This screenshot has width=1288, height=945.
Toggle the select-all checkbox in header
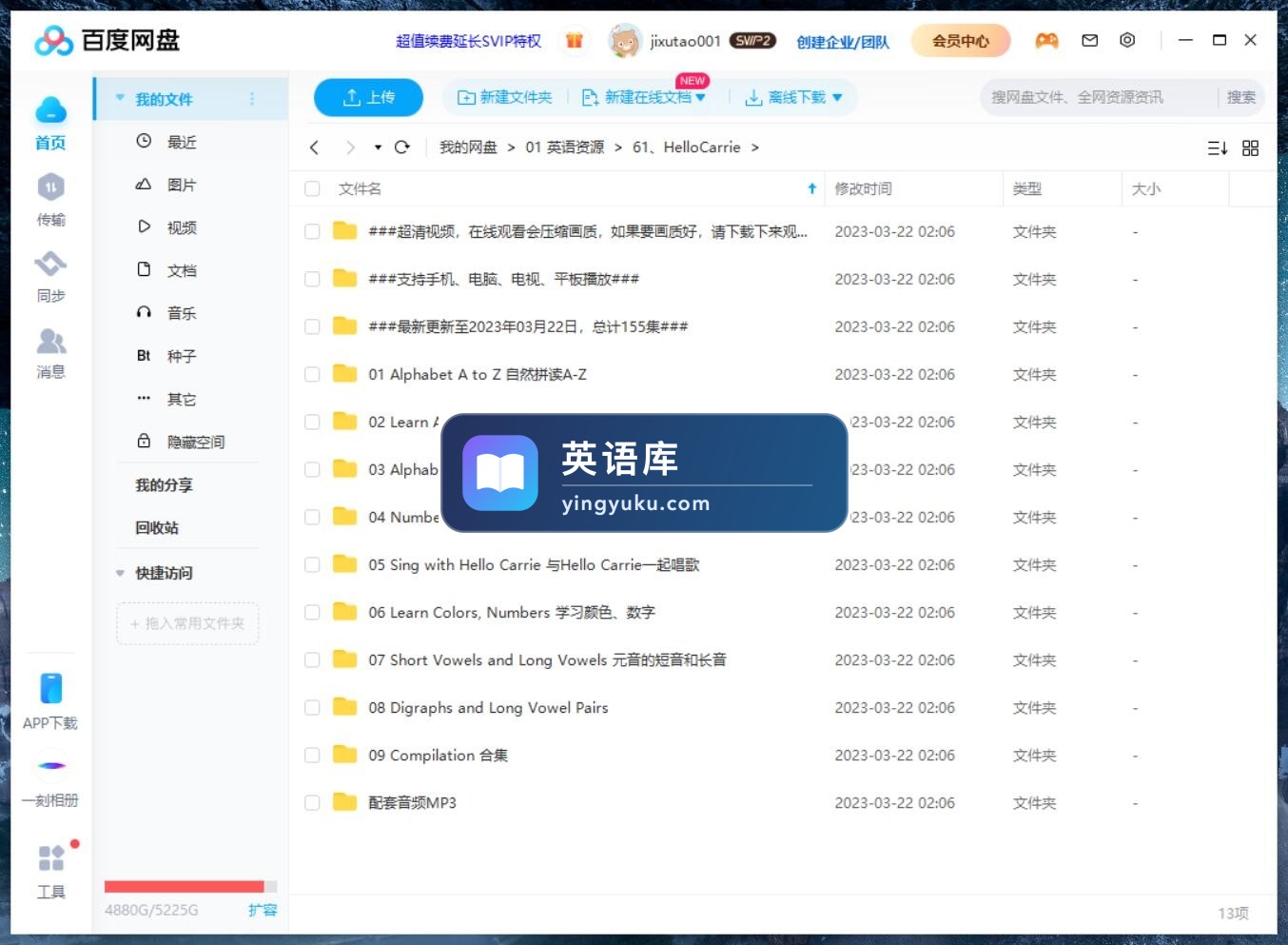click(x=312, y=188)
